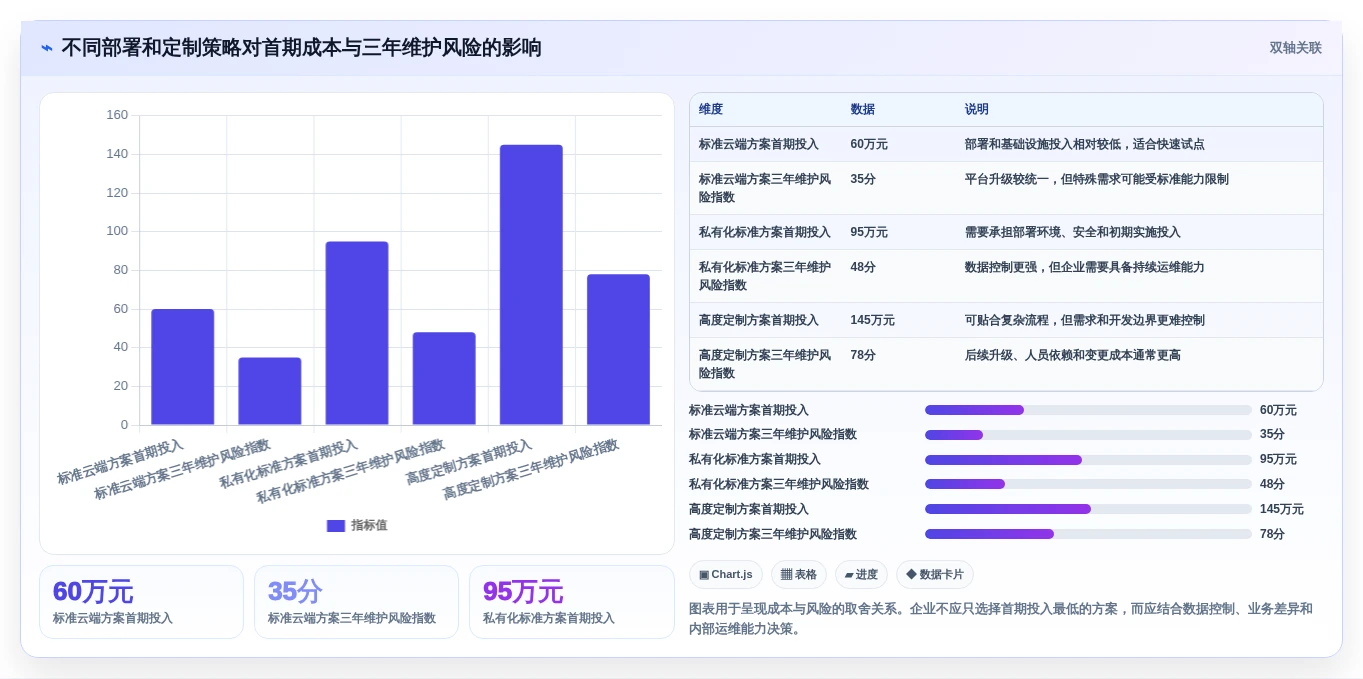Click the y-axis label 100
The width and height of the screenshot is (1363, 679).
(x=117, y=231)
